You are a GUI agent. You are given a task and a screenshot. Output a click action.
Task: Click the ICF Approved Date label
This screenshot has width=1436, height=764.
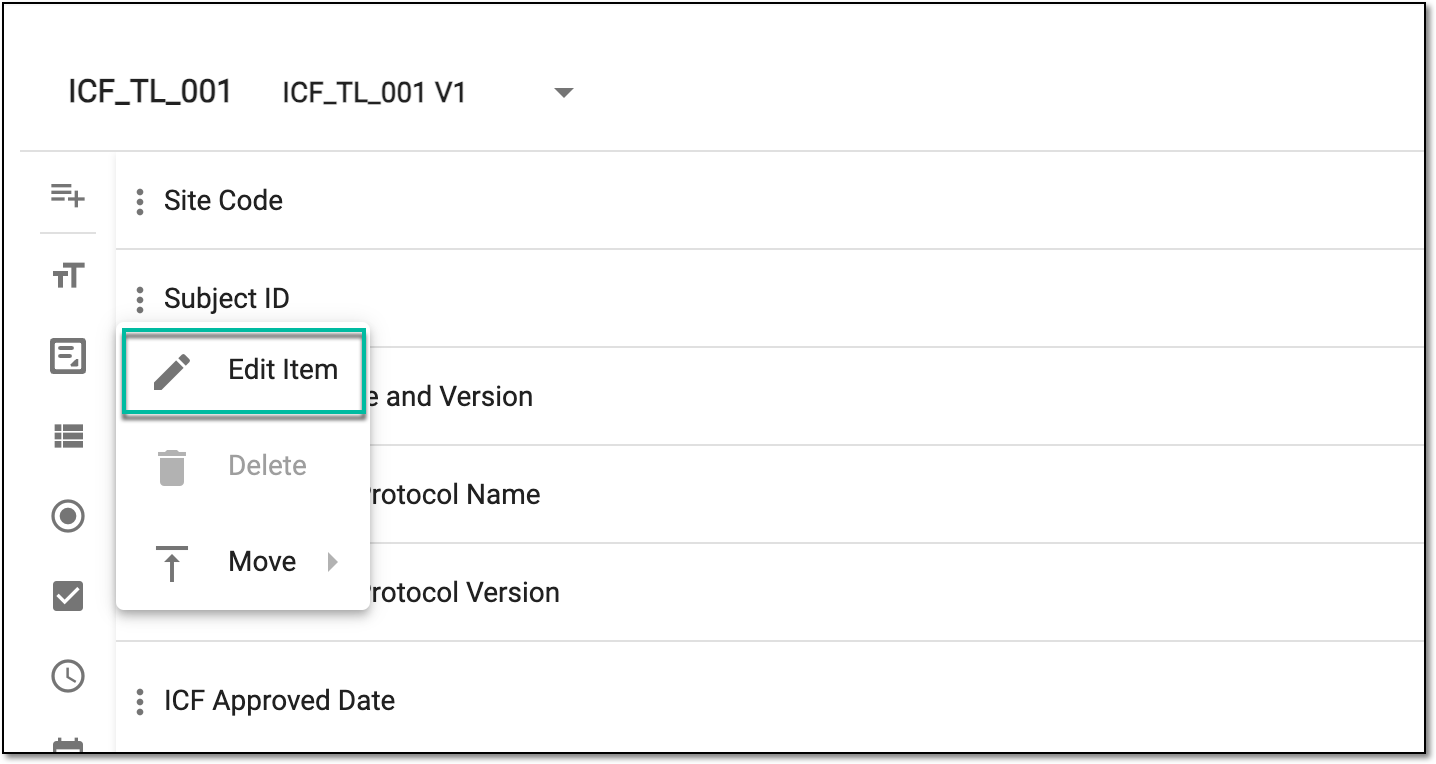tap(279, 700)
